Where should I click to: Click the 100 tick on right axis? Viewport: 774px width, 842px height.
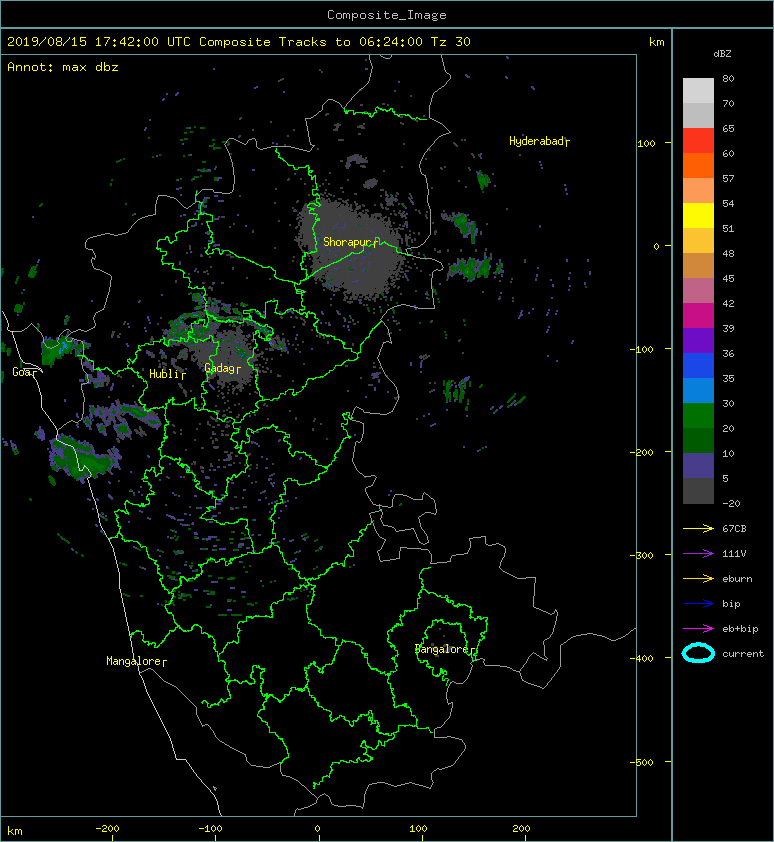646,143
